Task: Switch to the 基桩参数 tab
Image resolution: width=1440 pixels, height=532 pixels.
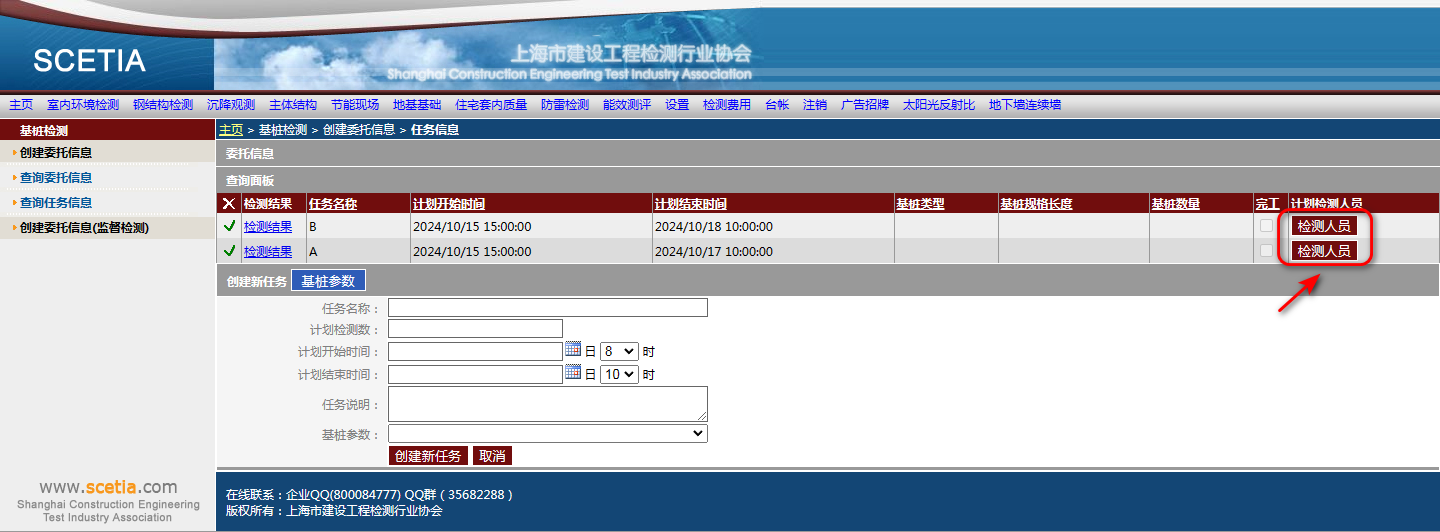Action: point(328,281)
